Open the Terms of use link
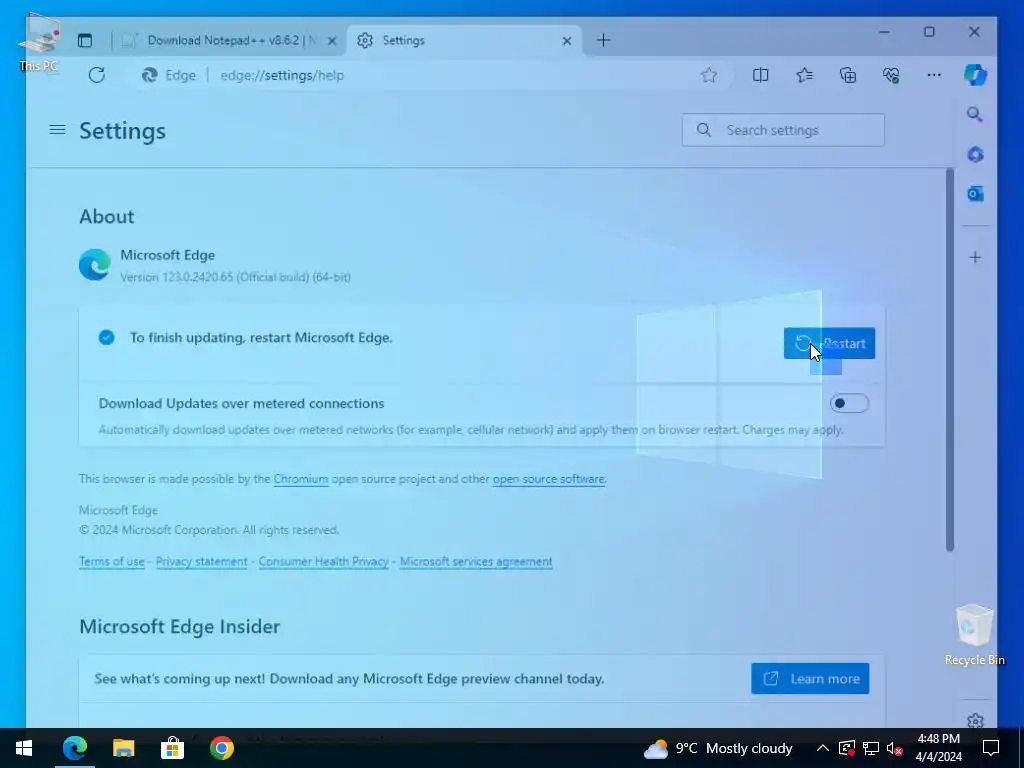The image size is (1024, 768). click(112, 562)
